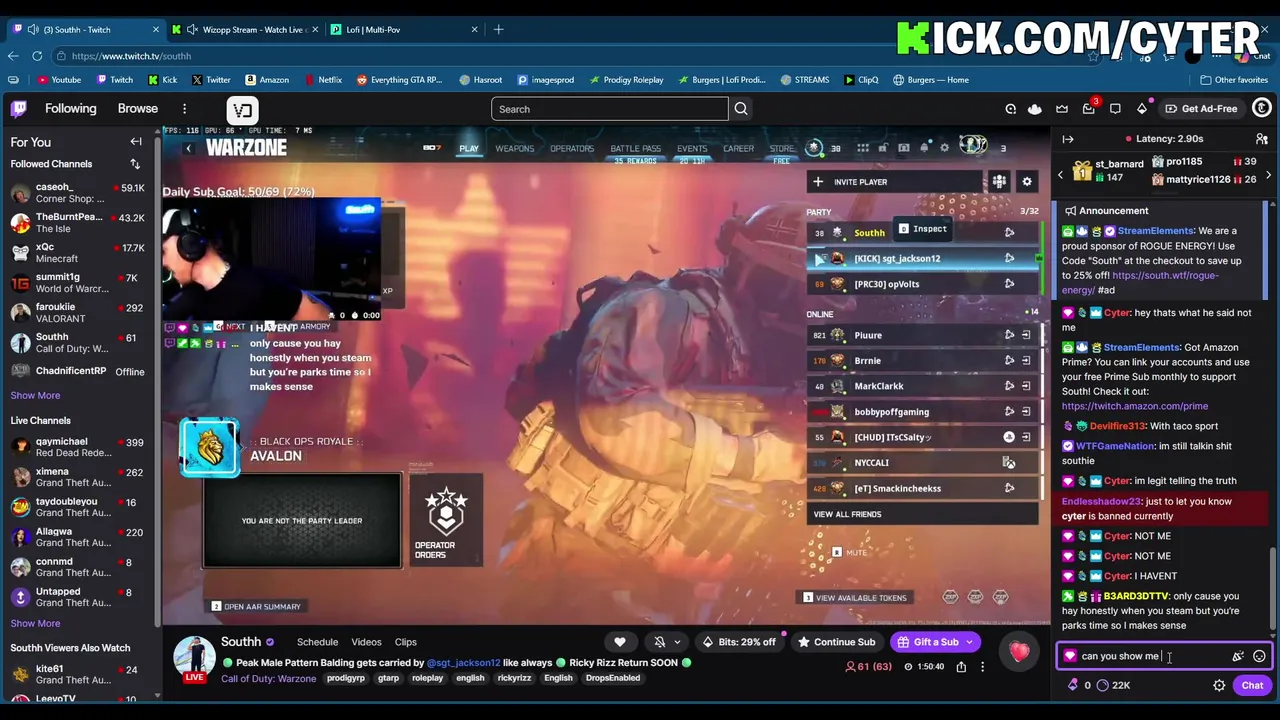Toggle the notification bell for Southh
1280x720 pixels.
click(659, 642)
